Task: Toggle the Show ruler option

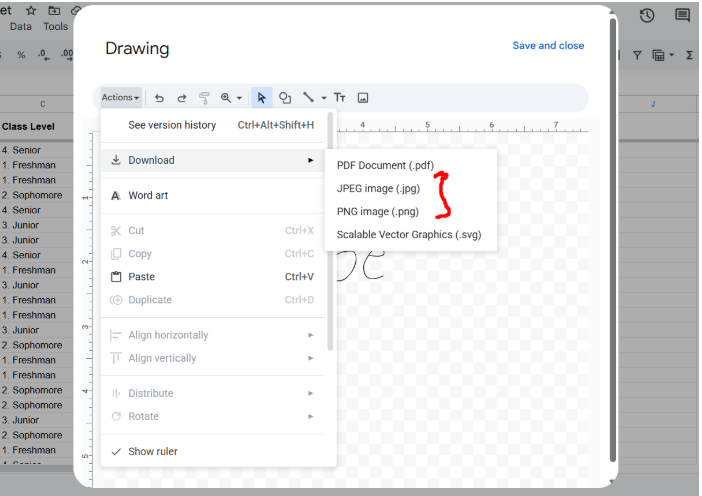Action: tap(153, 451)
